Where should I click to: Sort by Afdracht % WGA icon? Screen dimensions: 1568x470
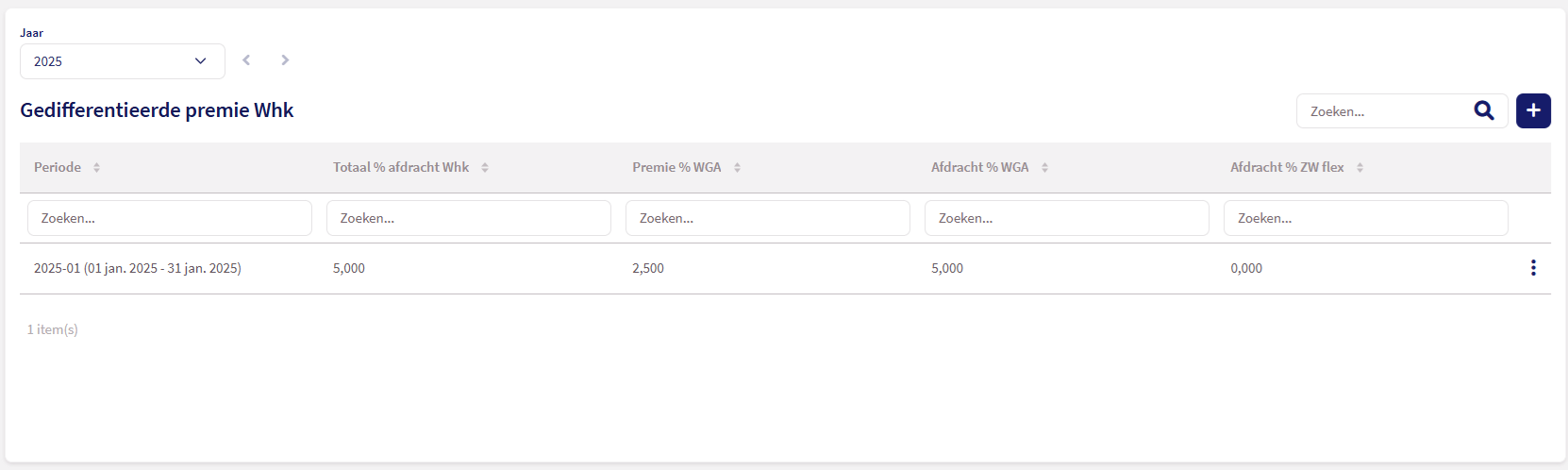(x=1044, y=168)
